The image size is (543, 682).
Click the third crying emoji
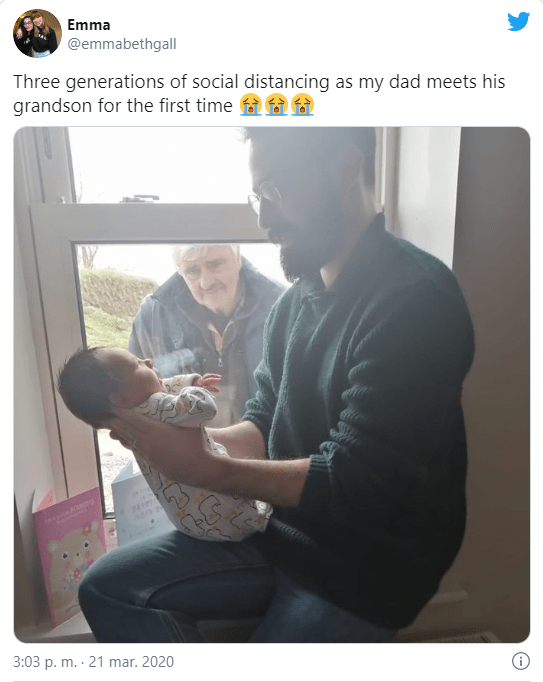tap(302, 105)
